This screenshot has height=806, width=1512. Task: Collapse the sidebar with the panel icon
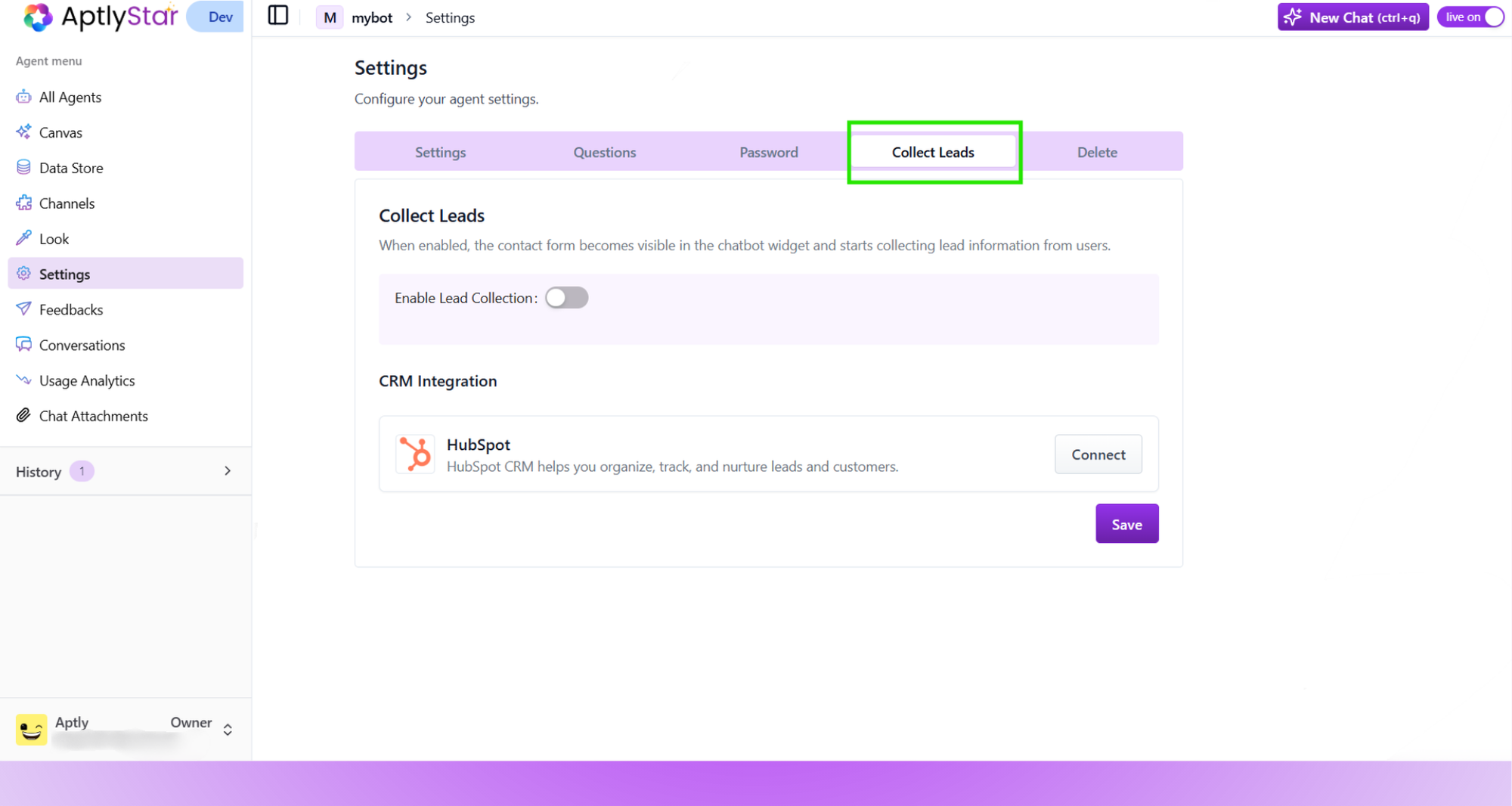[277, 15]
